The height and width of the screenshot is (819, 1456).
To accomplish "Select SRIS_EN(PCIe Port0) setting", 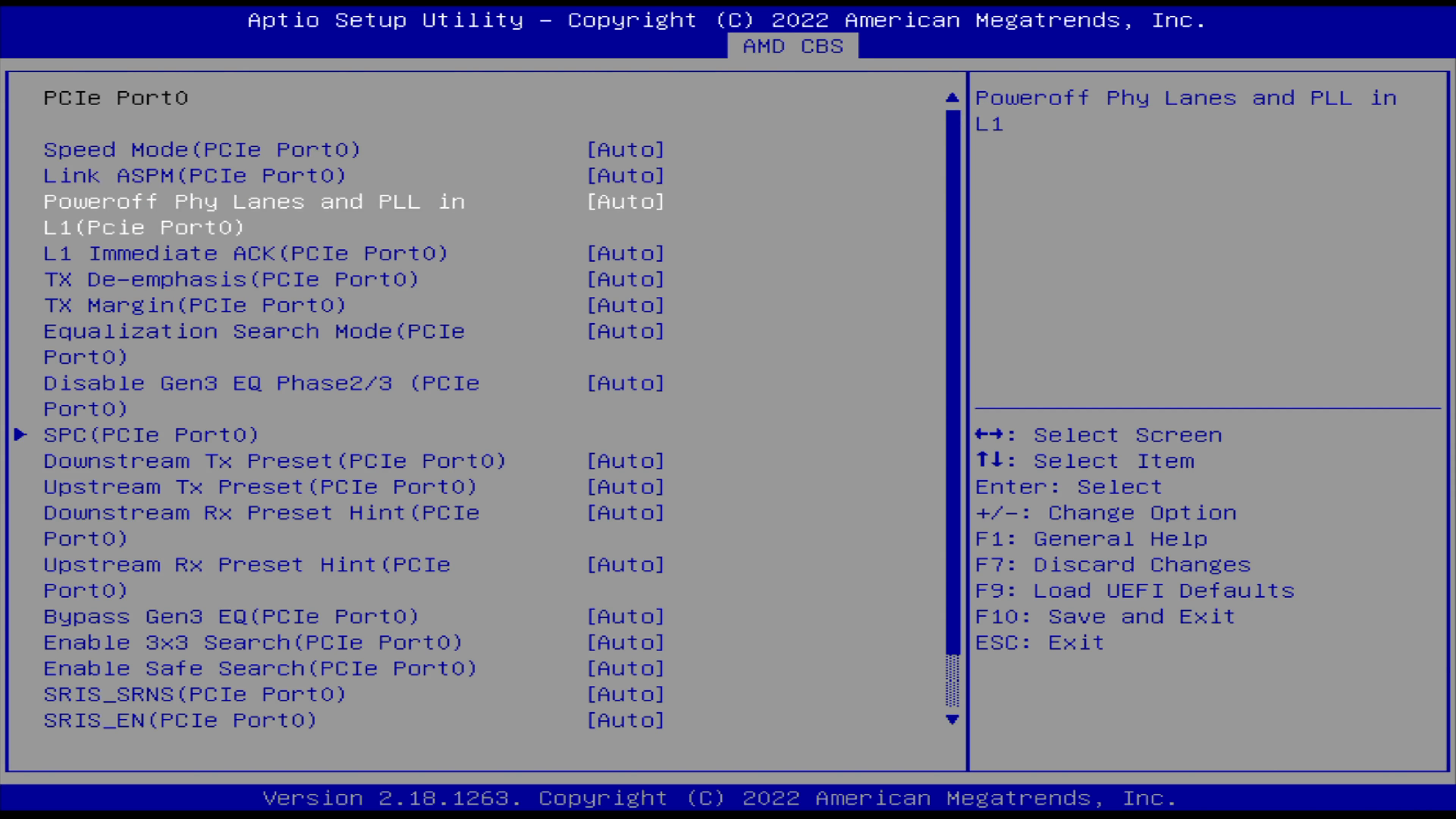I will click(180, 721).
